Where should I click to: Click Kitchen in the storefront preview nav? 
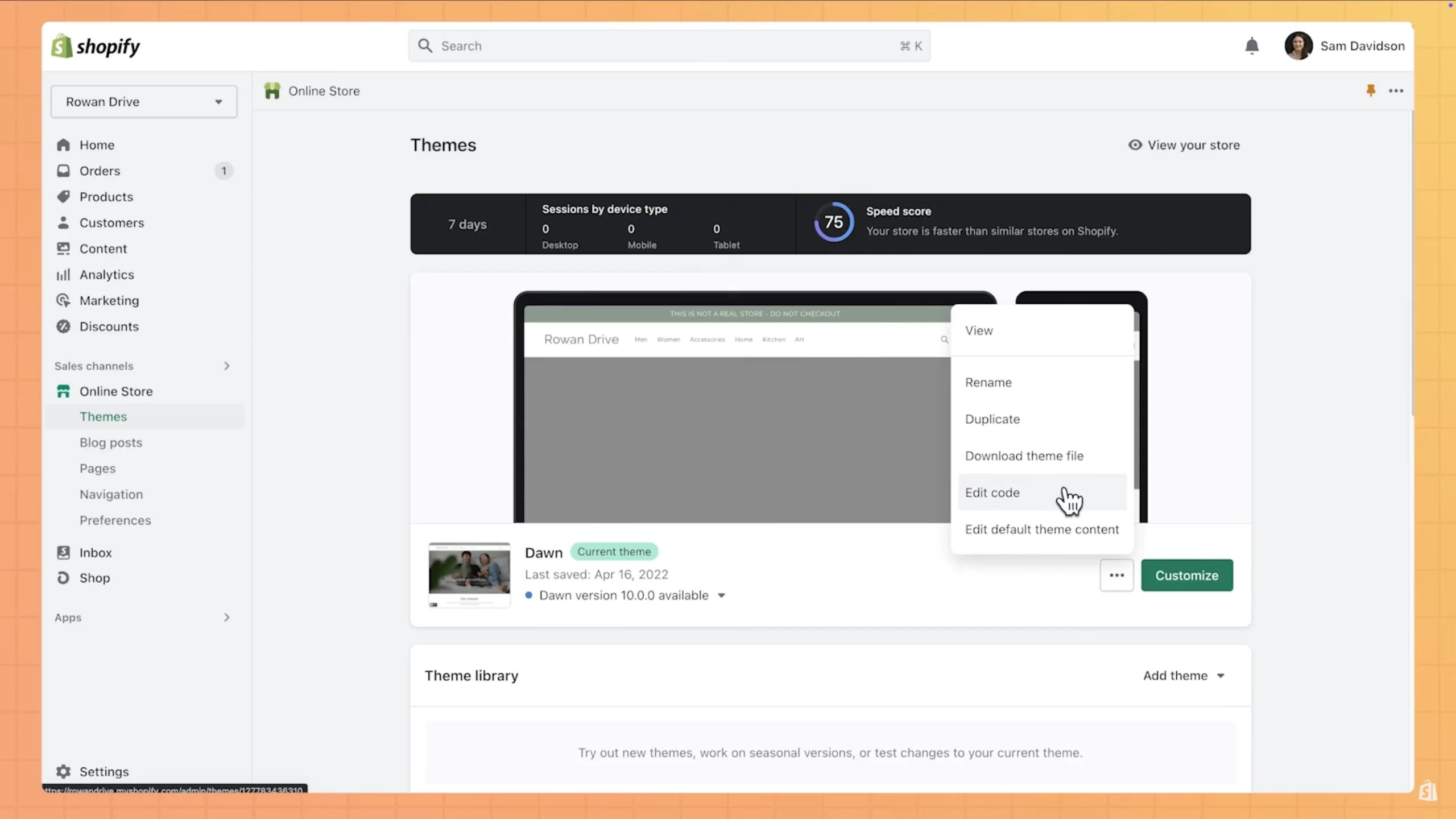[773, 340]
